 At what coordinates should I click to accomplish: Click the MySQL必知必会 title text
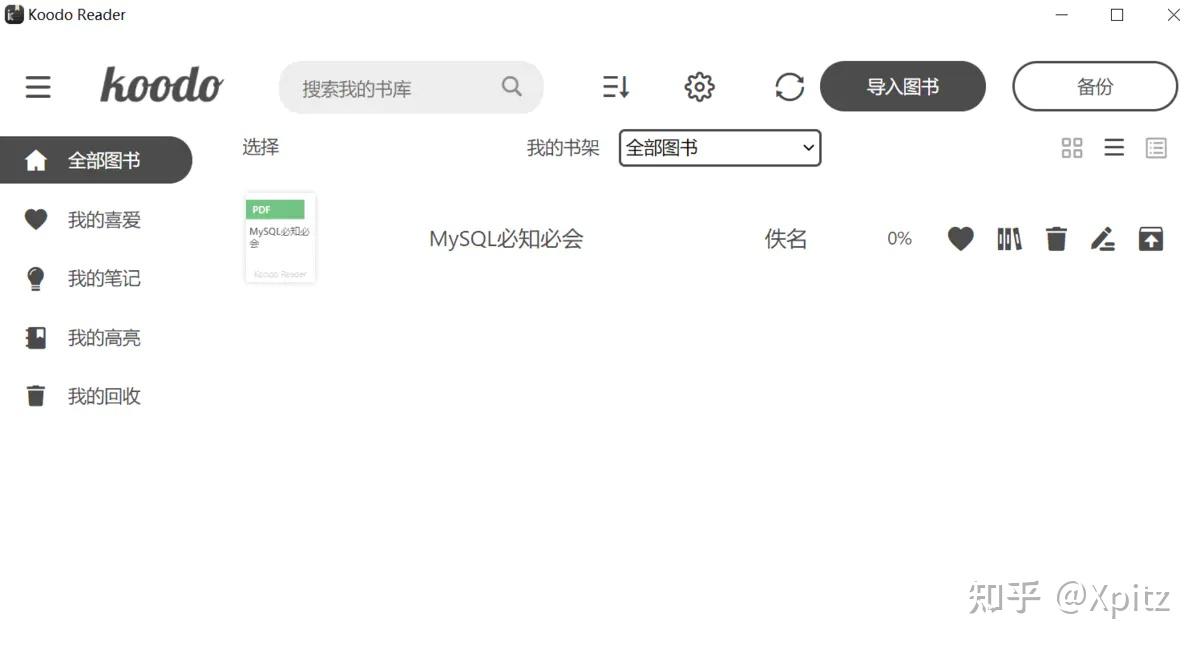506,239
